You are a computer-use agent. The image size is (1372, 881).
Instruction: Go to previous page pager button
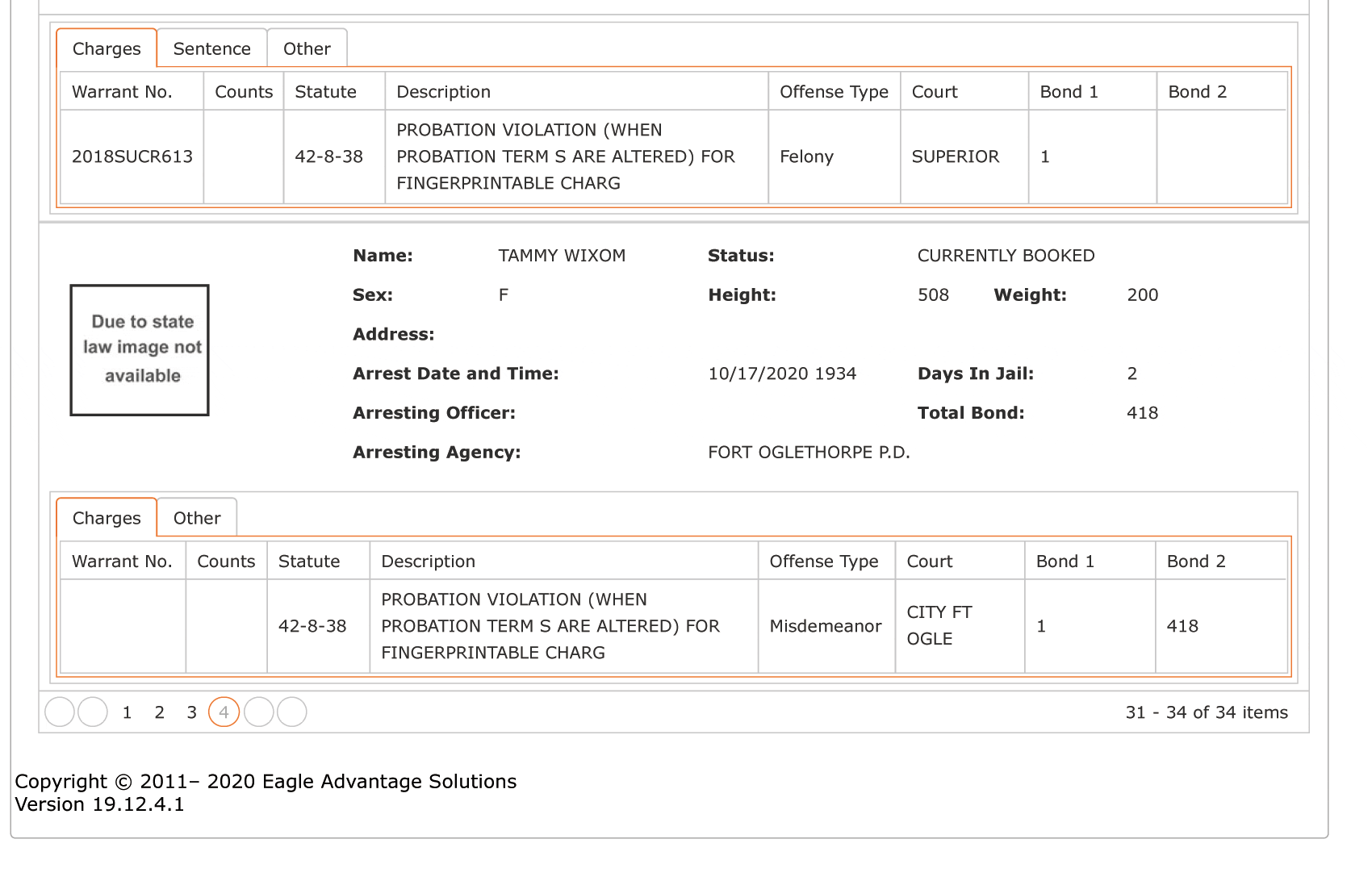click(x=93, y=712)
